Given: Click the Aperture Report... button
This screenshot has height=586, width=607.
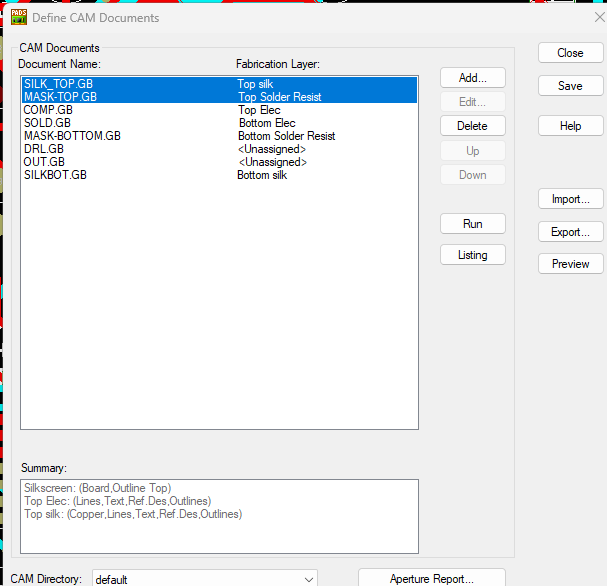Looking at the screenshot, I should [x=432, y=578].
